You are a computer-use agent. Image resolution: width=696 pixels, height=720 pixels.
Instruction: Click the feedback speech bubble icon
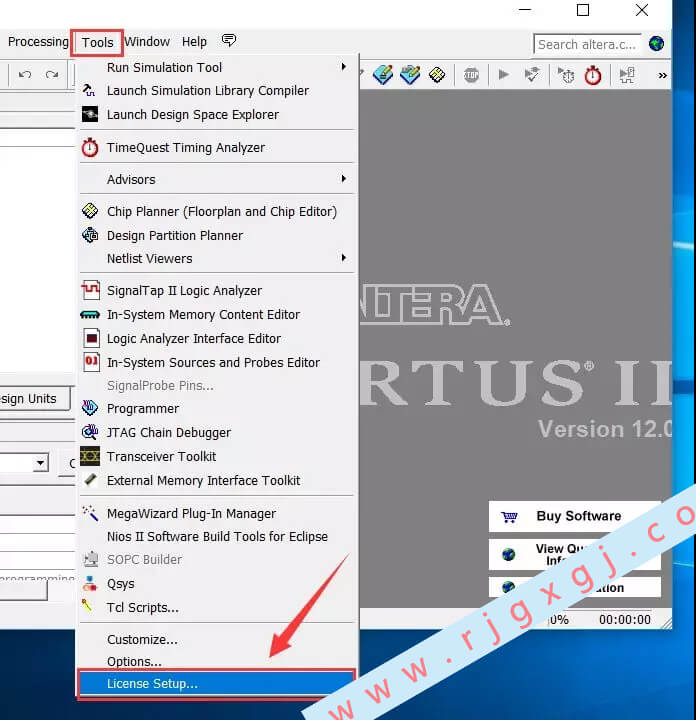[229, 40]
